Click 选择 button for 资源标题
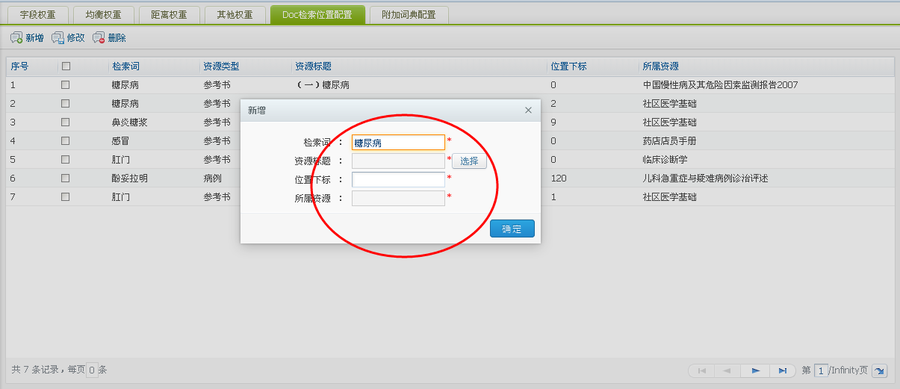900x389 pixels. [x=470, y=161]
